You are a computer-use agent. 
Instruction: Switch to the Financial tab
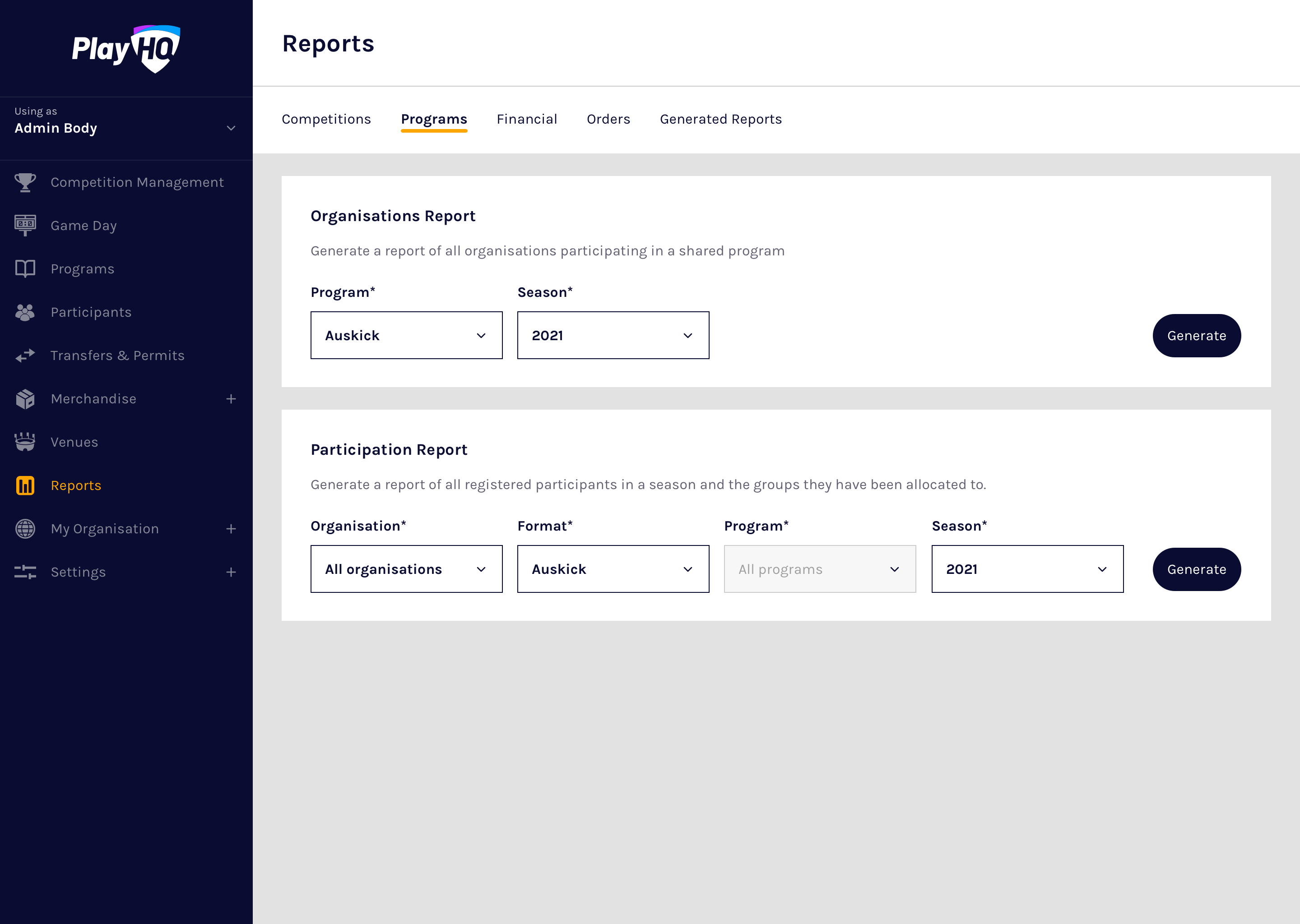[x=526, y=119]
